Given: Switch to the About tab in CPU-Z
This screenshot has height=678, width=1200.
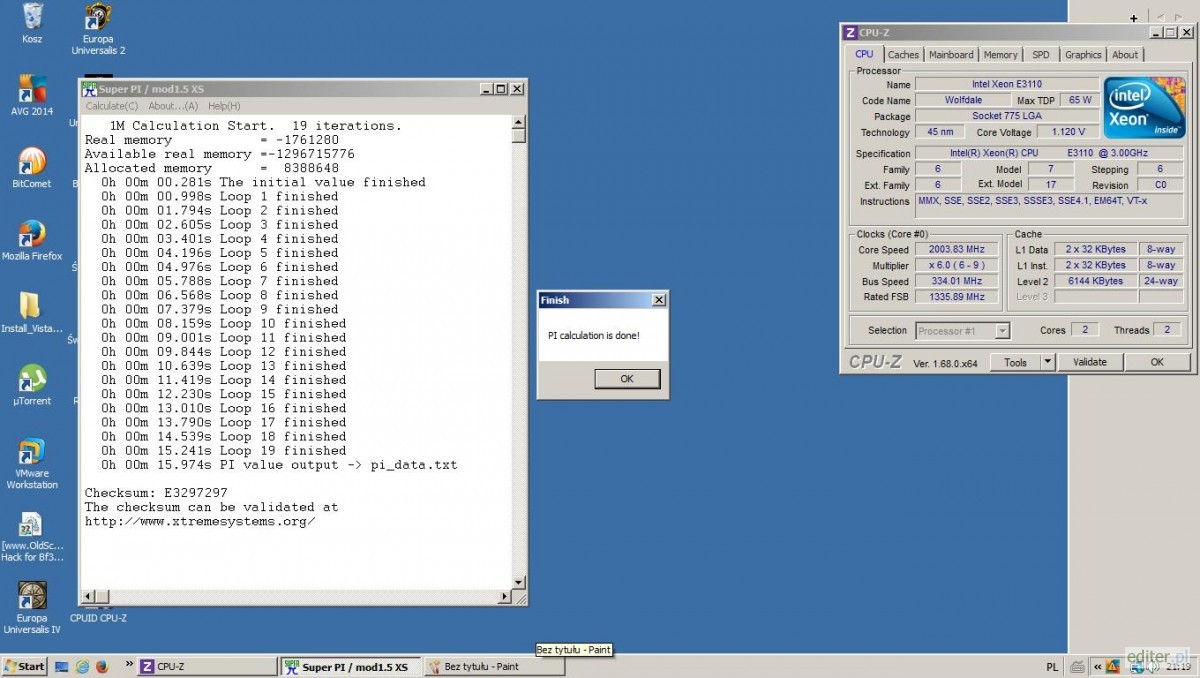Looking at the screenshot, I should (1125, 55).
